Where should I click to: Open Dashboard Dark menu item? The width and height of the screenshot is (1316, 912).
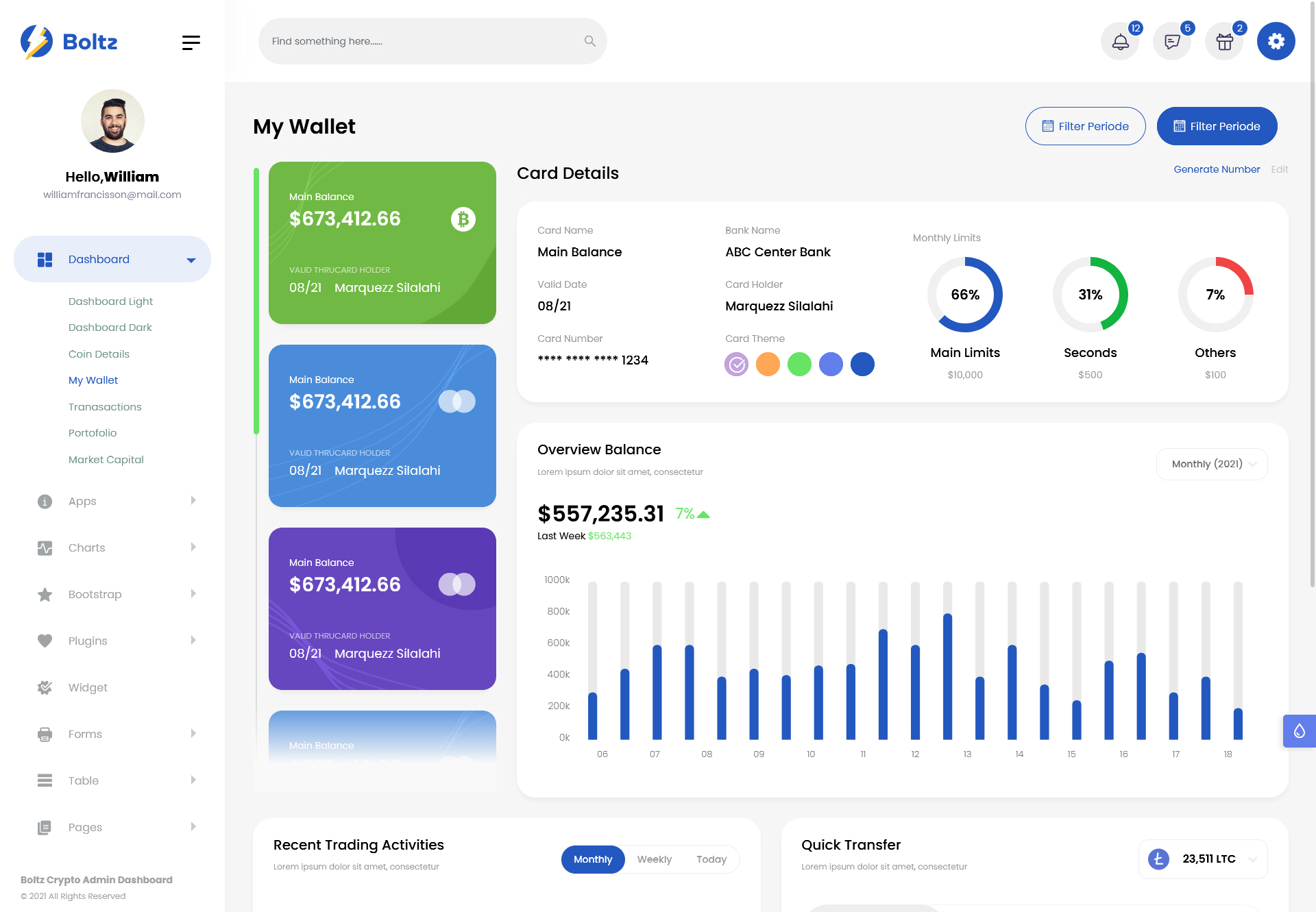(x=110, y=328)
